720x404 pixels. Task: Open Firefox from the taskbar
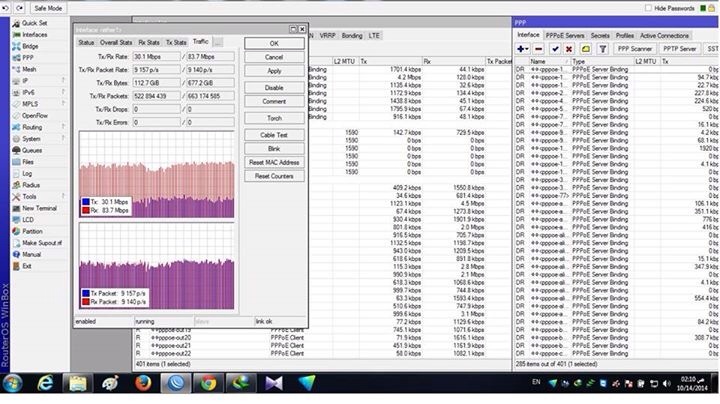point(143,383)
